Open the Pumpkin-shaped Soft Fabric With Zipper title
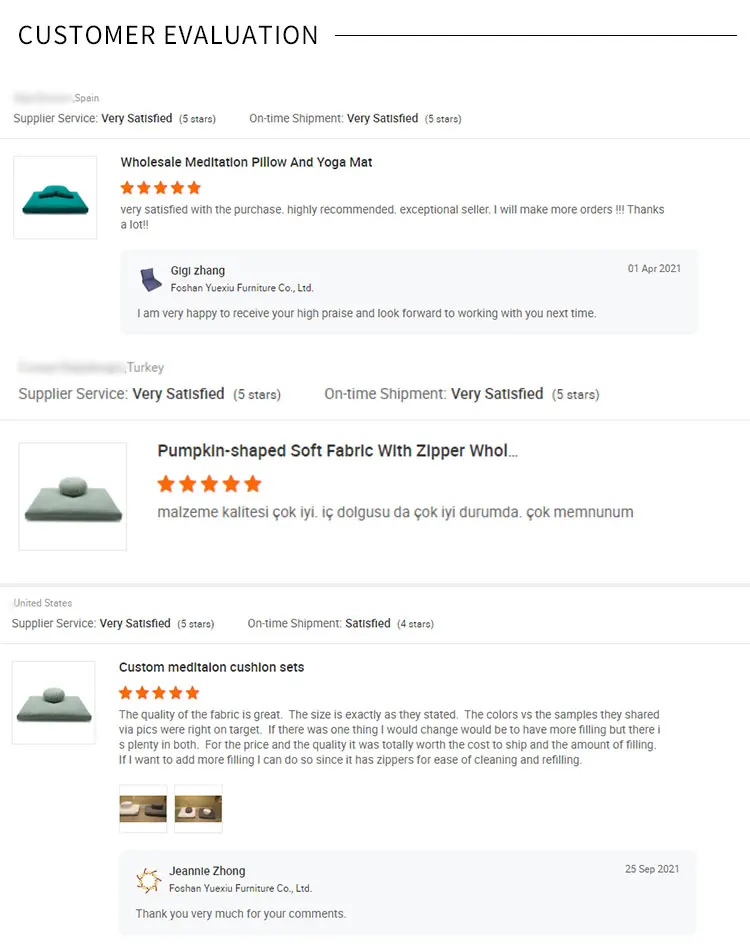The width and height of the screenshot is (750, 952). click(338, 451)
